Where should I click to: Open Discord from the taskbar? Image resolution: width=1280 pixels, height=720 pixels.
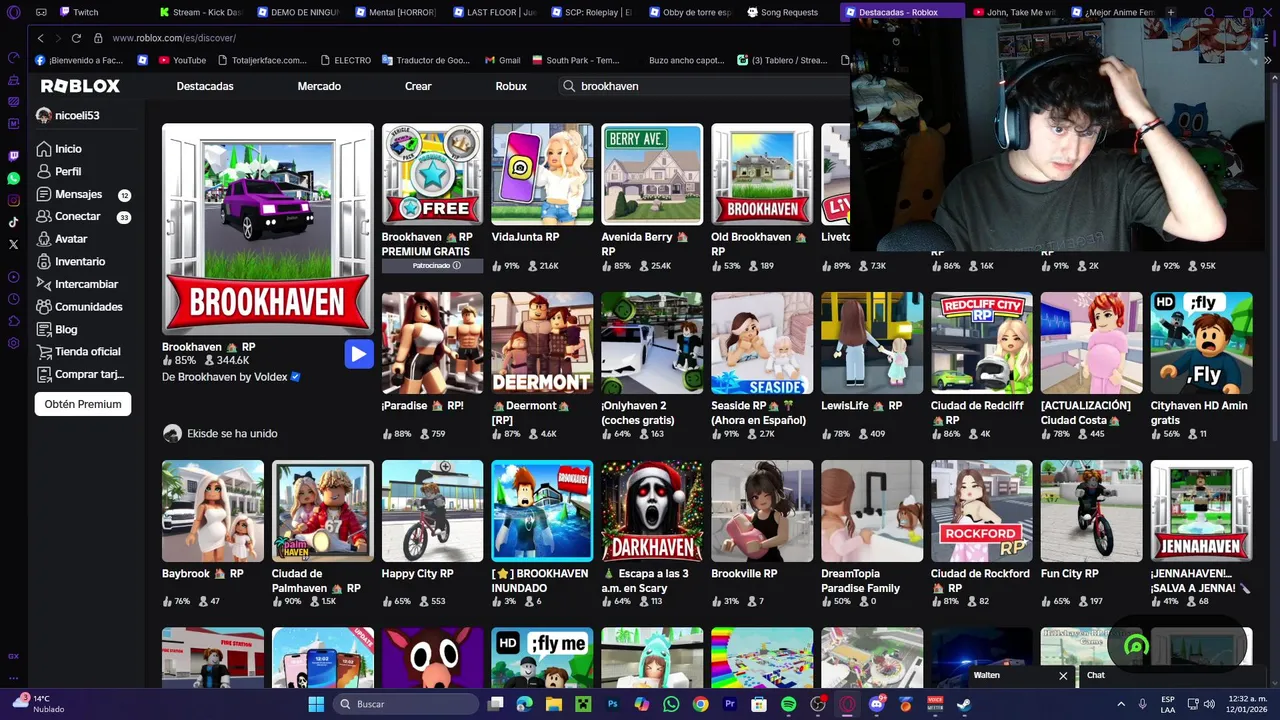pos(877,704)
